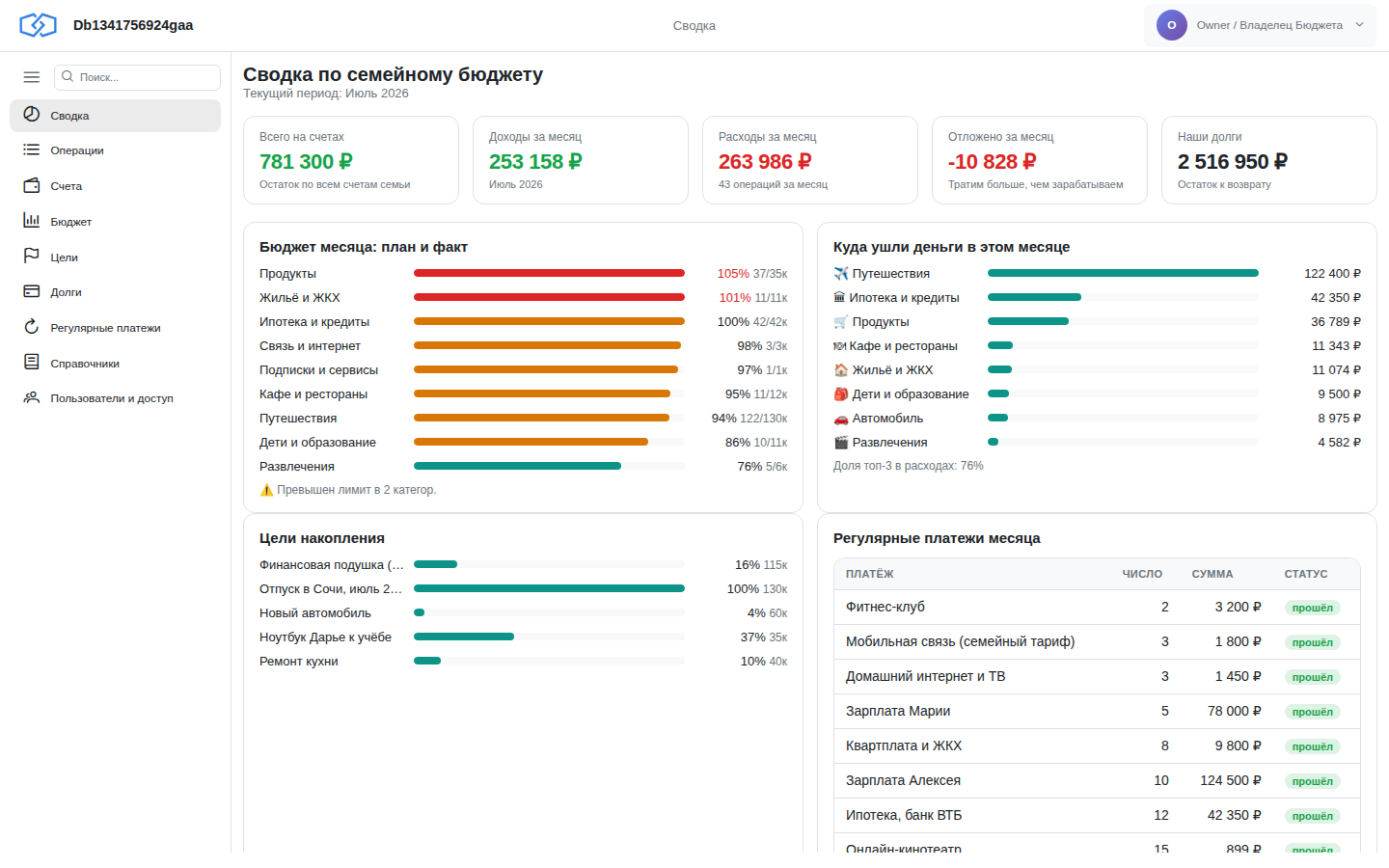
Task: Click the Продукты budget progress bar
Action: tap(549, 273)
